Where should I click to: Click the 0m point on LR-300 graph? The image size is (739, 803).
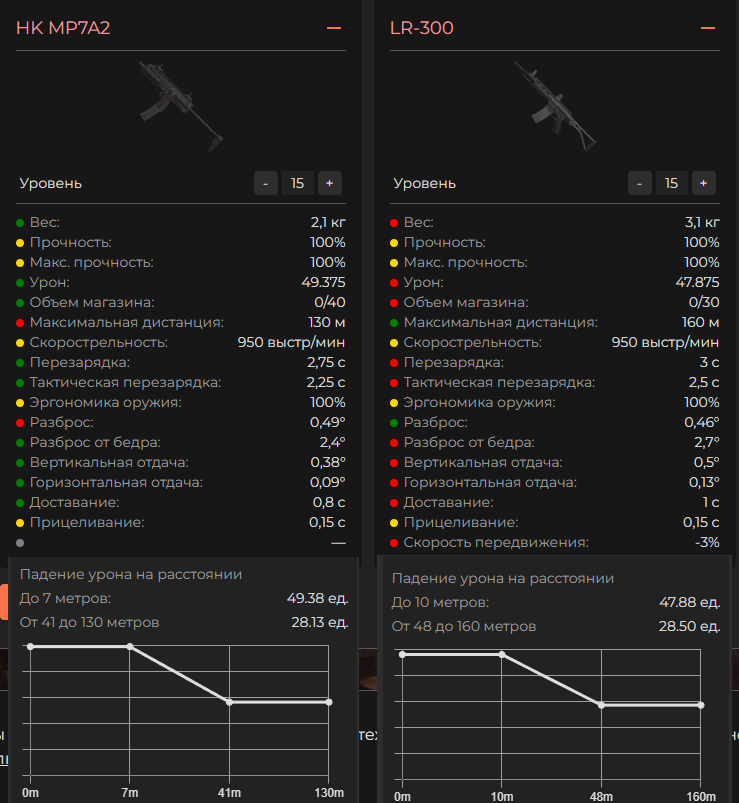coord(403,654)
